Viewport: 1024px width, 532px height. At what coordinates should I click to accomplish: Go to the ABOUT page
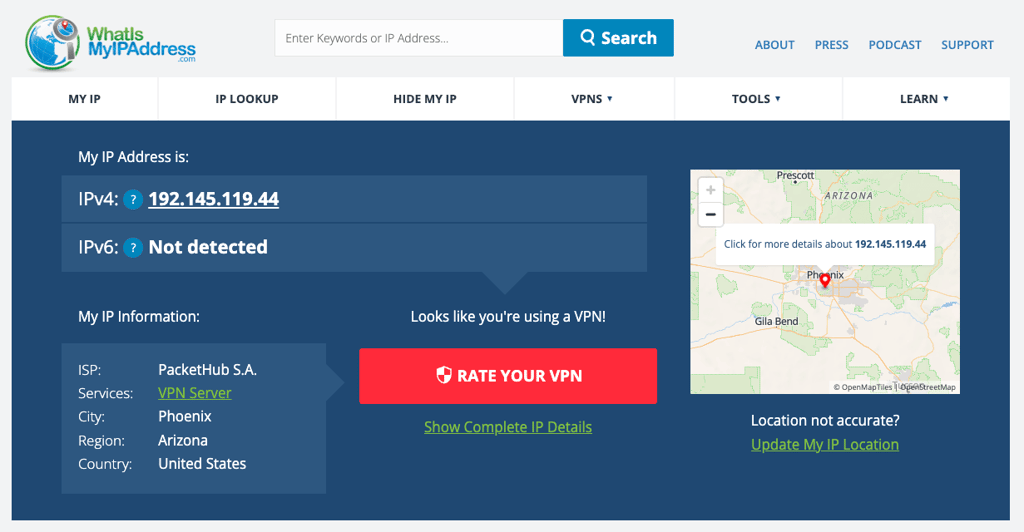tap(775, 45)
